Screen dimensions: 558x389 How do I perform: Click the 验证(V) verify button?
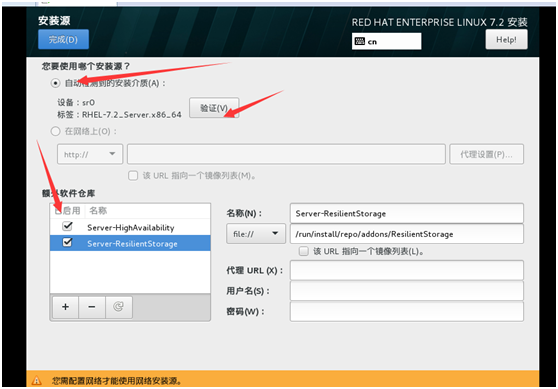(214, 108)
